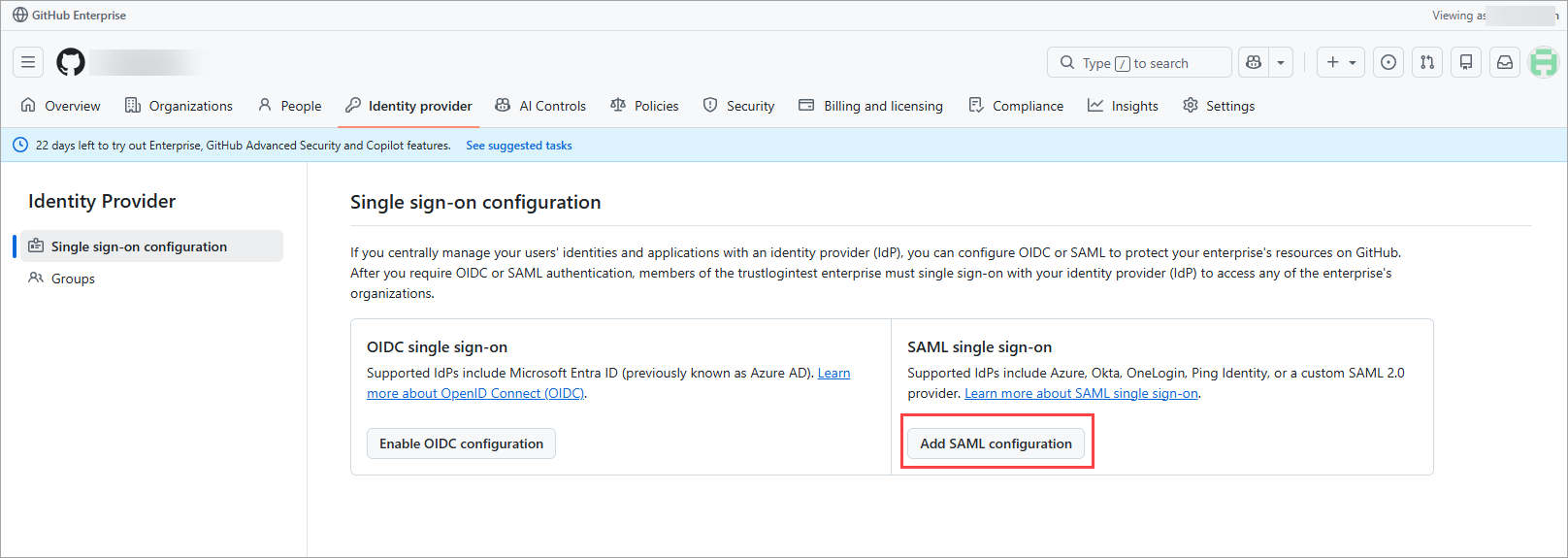Click the GitHub Enterprise globe icon

[20, 15]
